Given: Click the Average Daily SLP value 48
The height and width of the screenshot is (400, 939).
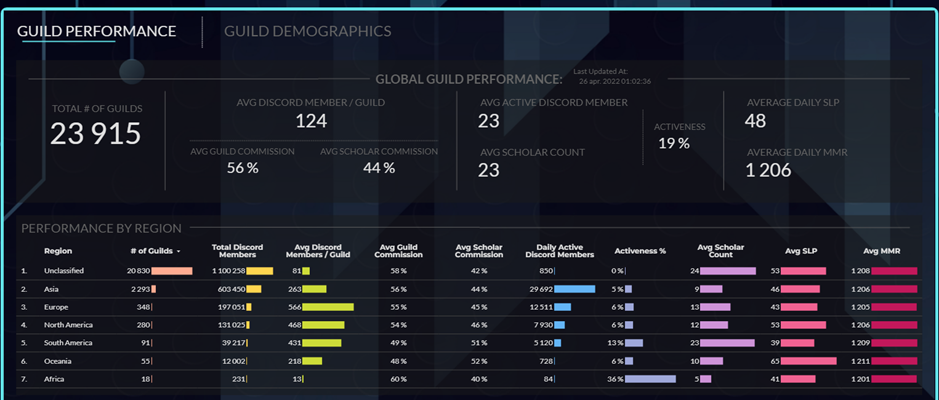Looking at the screenshot, I should point(756,121).
